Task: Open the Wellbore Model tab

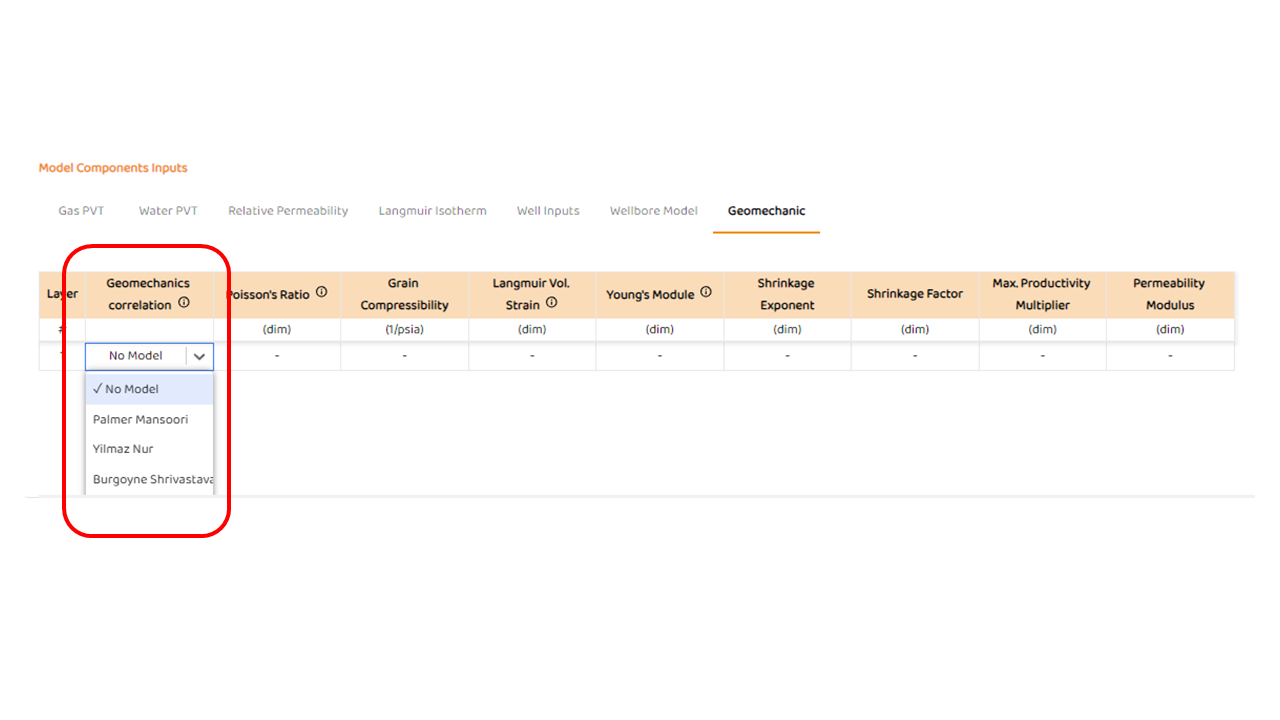Action: (x=654, y=211)
